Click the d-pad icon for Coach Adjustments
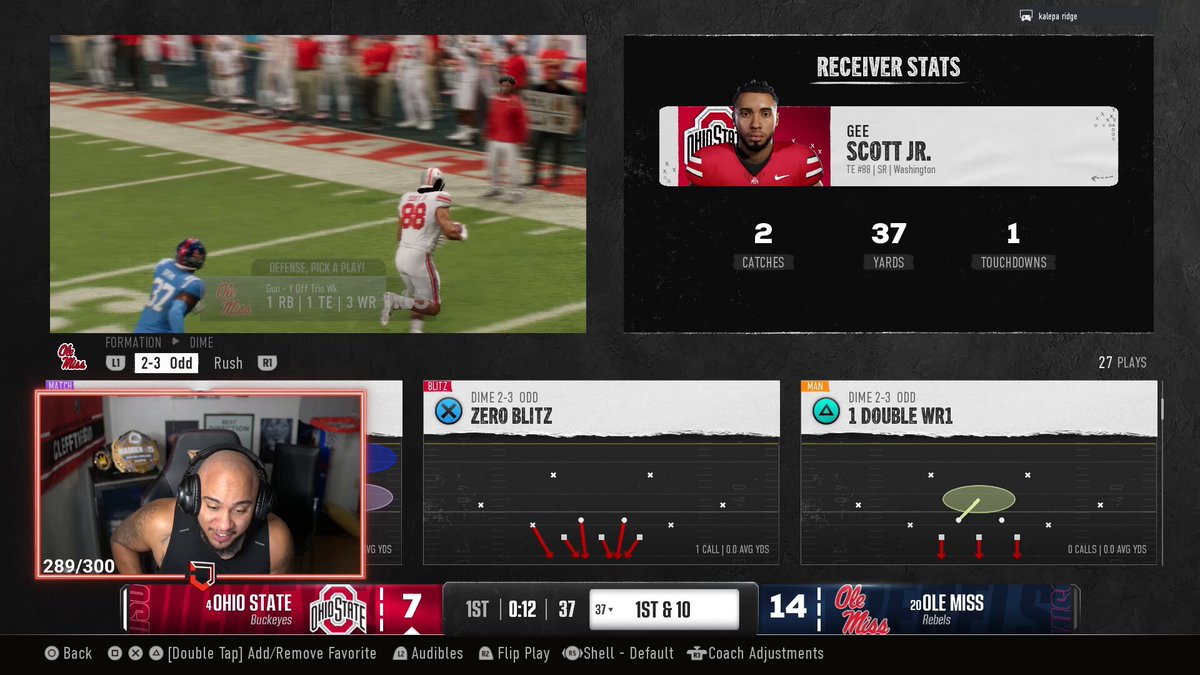The image size is (1200, 675). click(x=695, y=653)
